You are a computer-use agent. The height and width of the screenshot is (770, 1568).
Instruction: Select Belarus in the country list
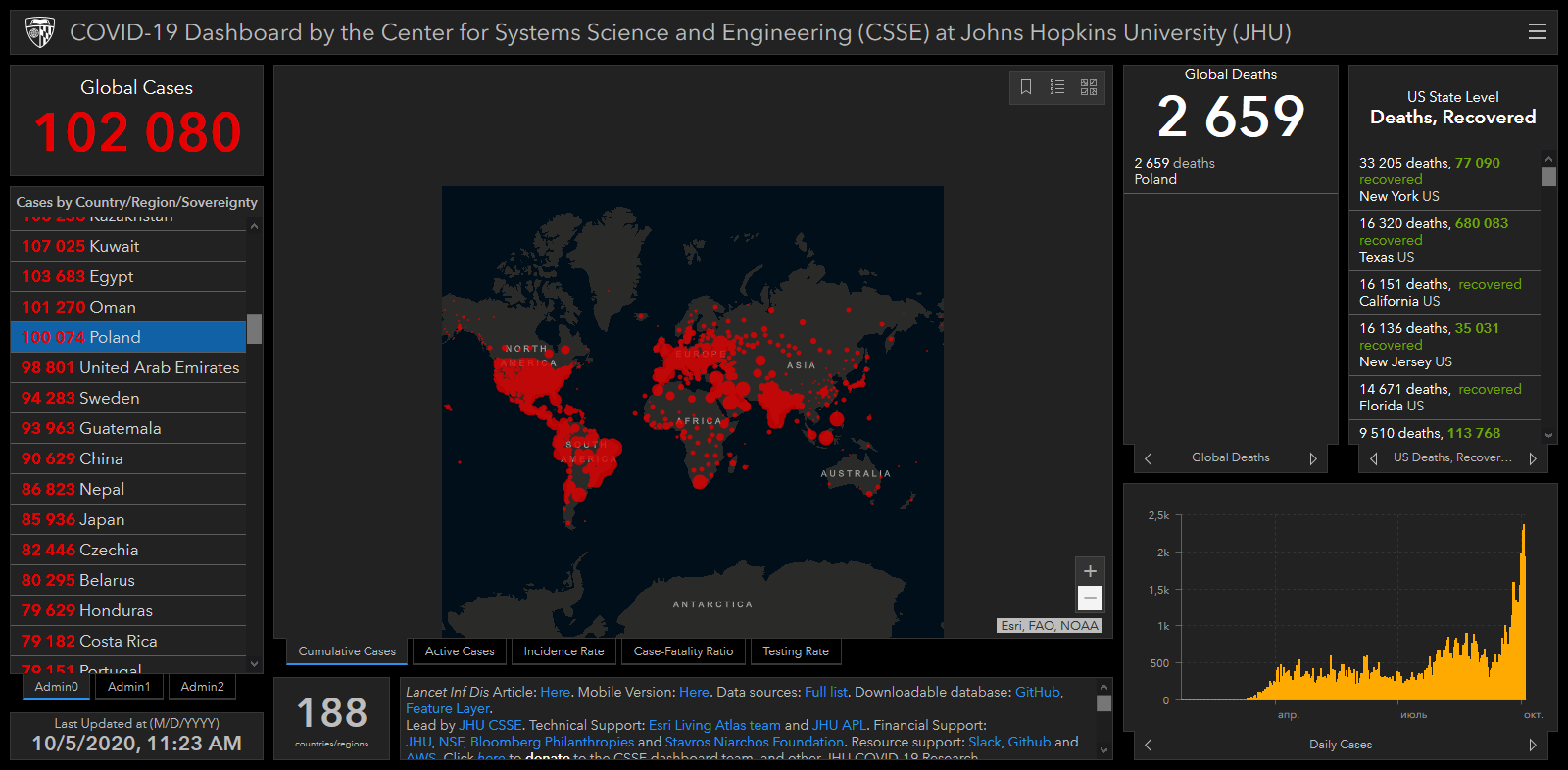click(128, 580)
